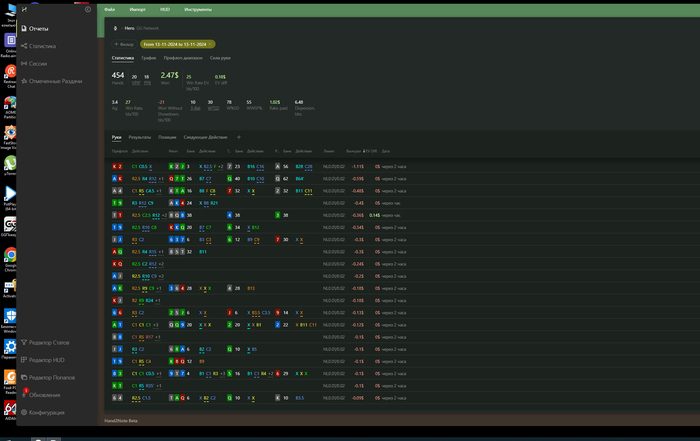
Task: Click the 3-Bet stat label
Action: (195, 108)
